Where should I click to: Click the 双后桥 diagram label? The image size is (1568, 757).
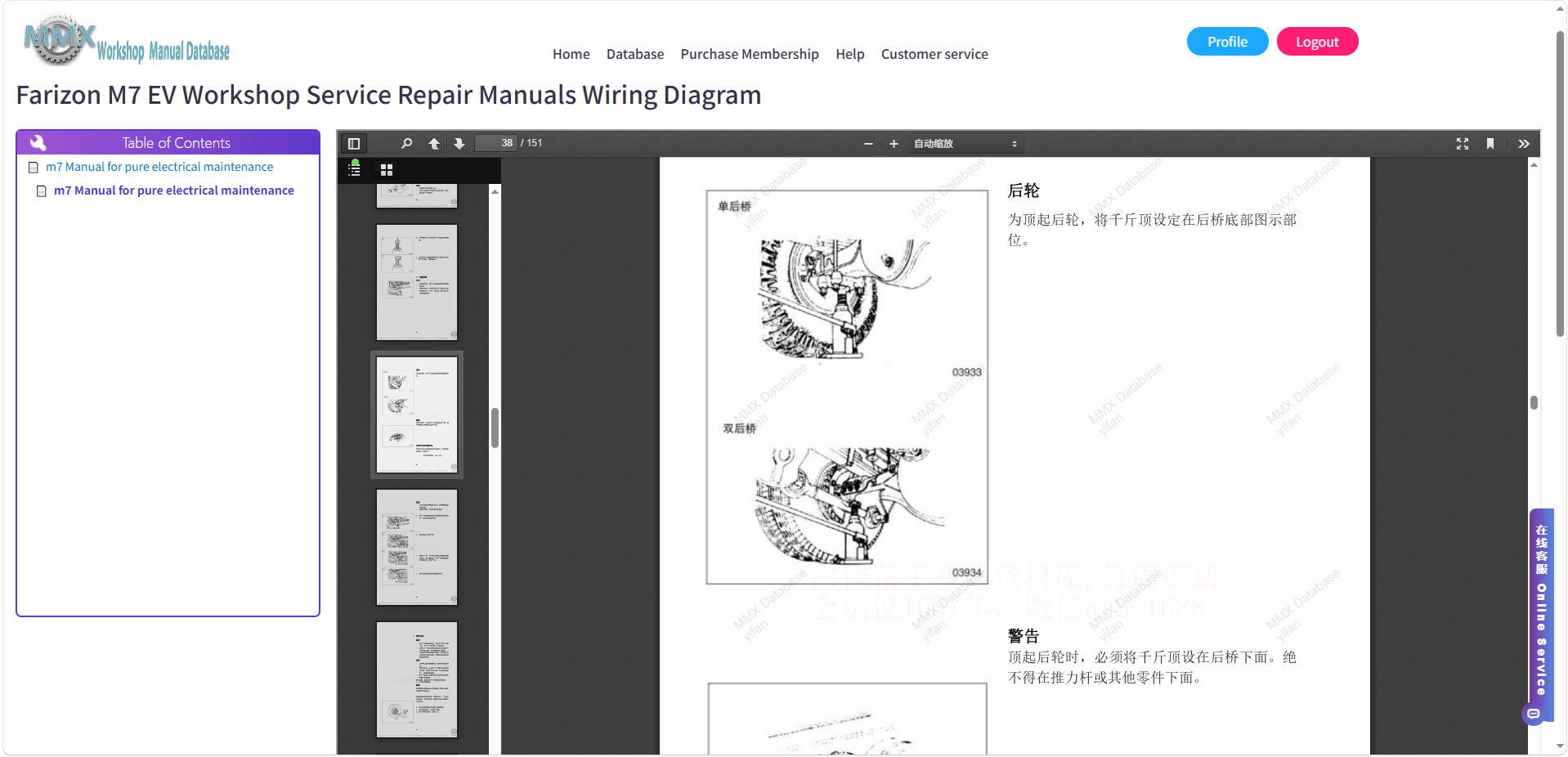739,428
